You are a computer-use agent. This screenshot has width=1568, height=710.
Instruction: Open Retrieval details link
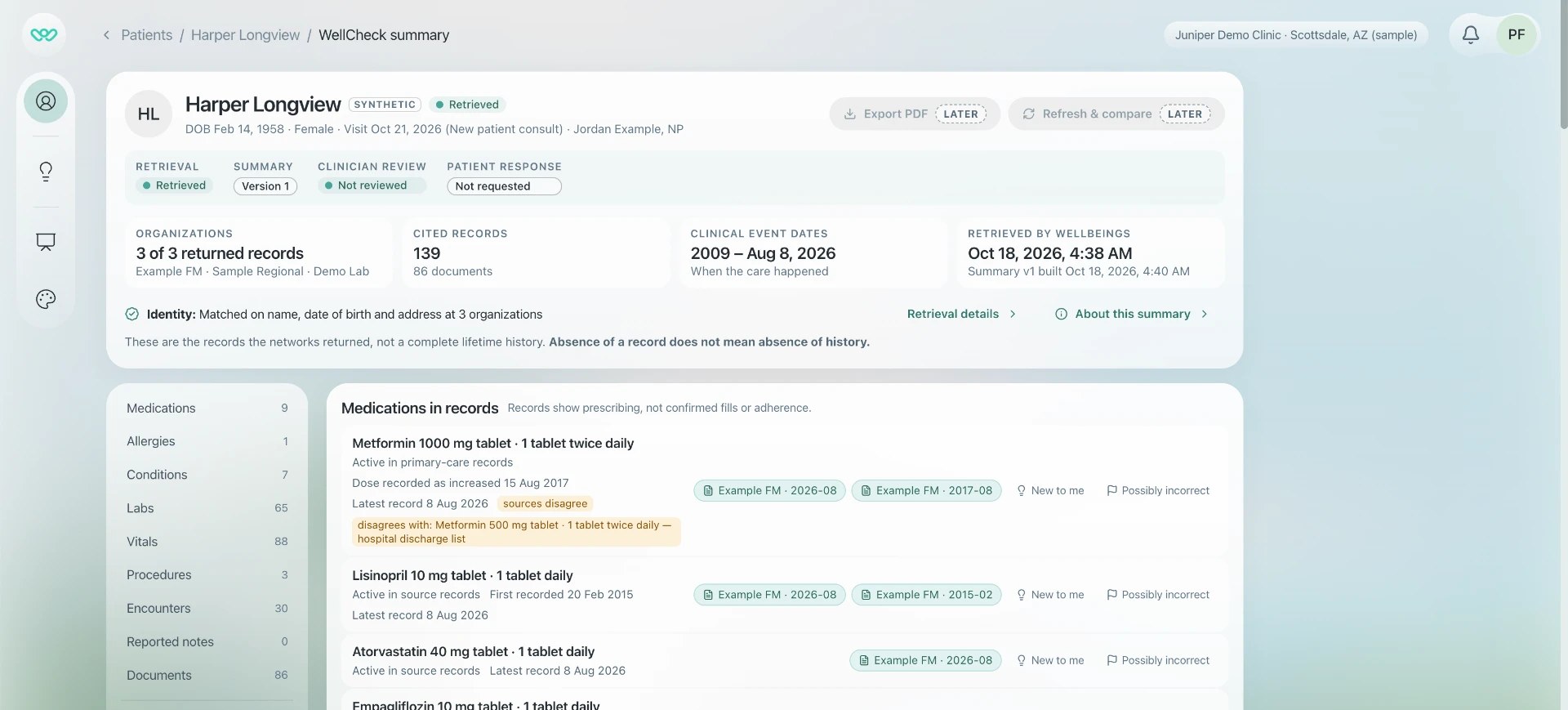[x=961, y=314]
